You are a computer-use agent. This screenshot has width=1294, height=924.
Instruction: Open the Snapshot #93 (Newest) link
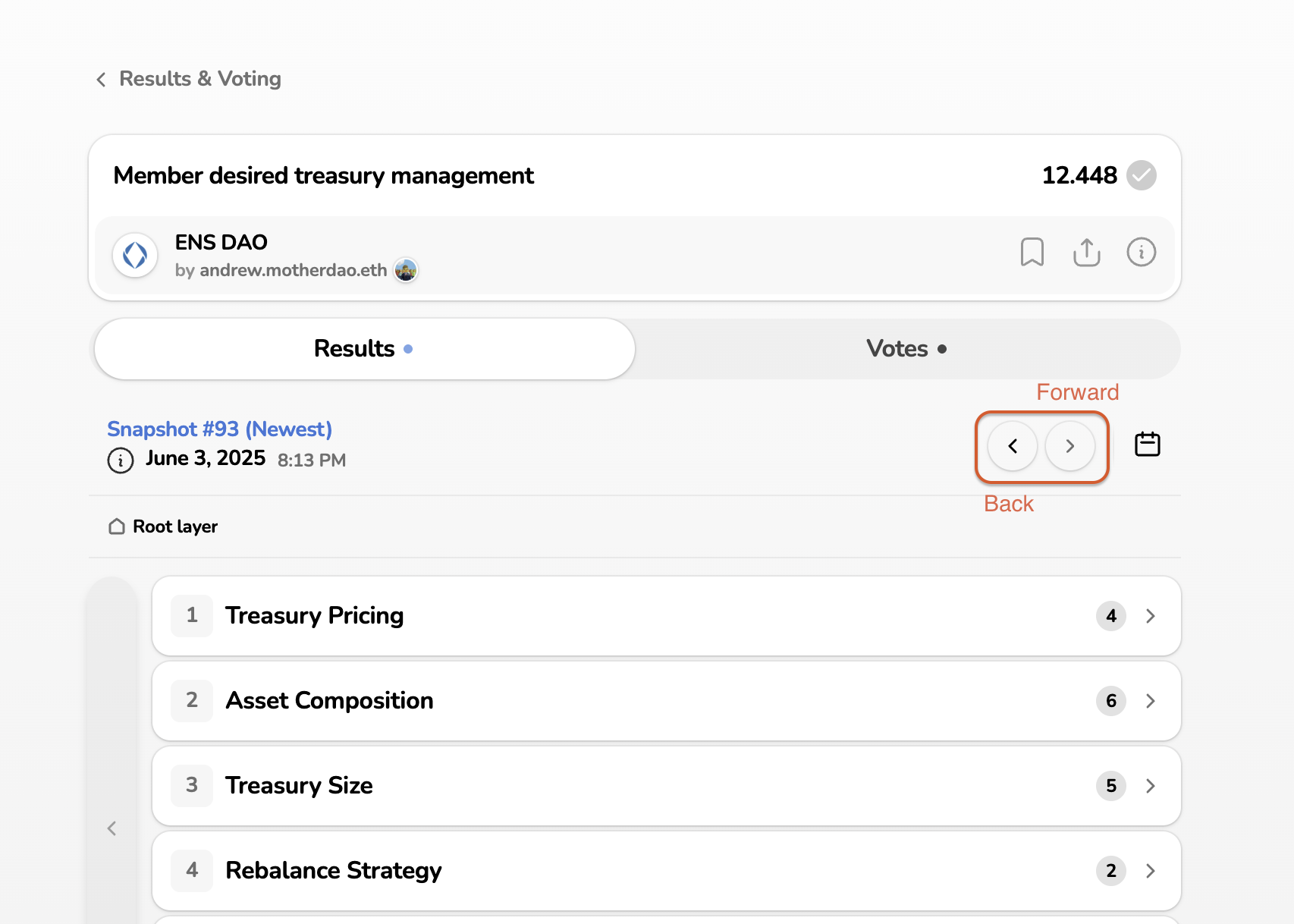pos(219,429)
